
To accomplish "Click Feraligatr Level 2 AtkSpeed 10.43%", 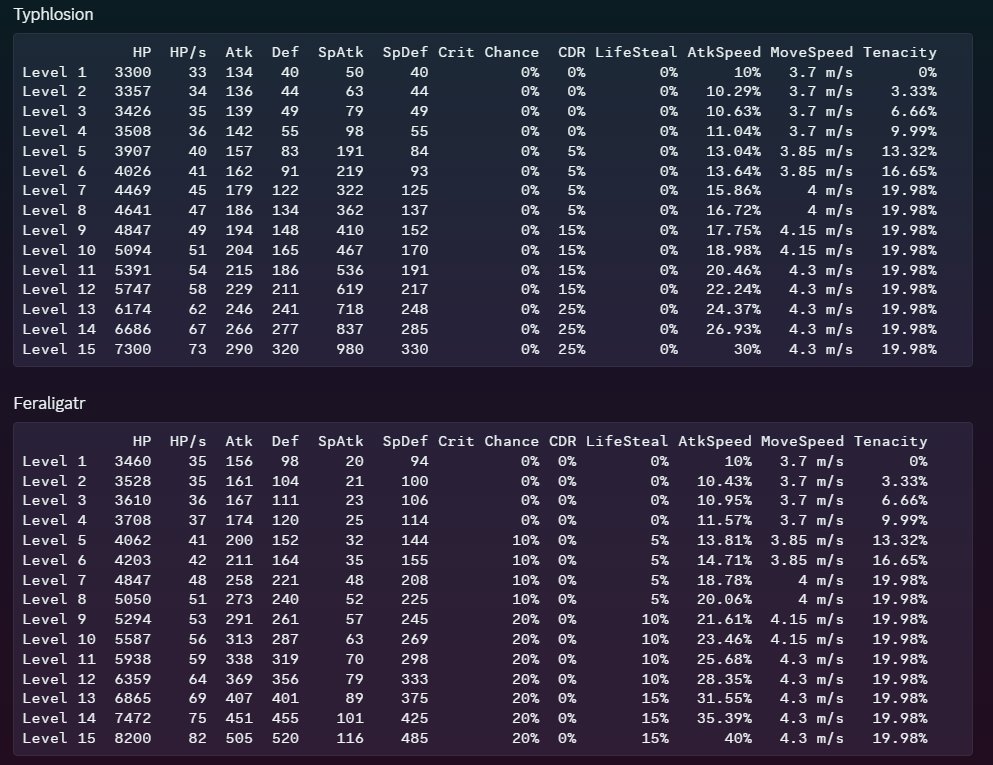I will [x=724, y=481].
